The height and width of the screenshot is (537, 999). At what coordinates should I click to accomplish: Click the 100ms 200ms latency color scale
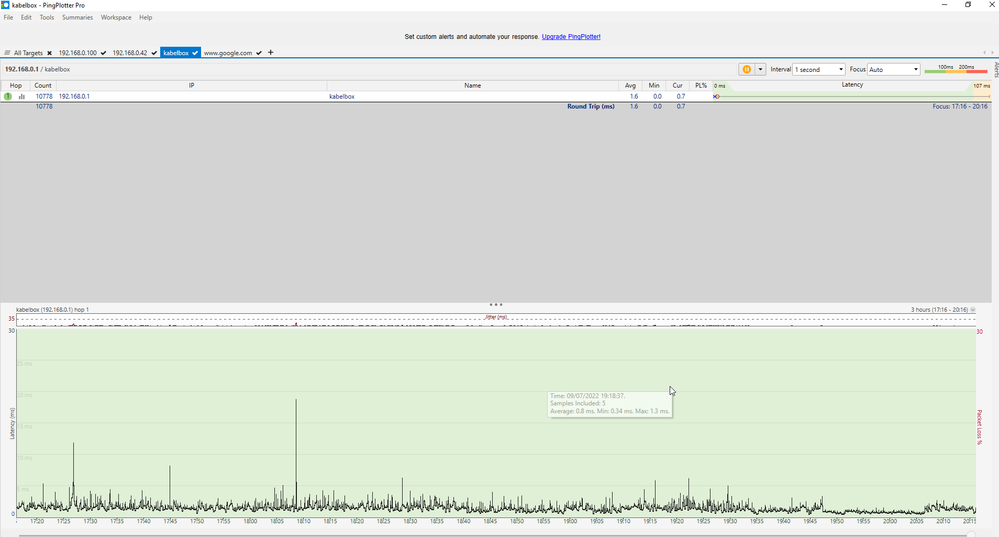pos(956,69)
